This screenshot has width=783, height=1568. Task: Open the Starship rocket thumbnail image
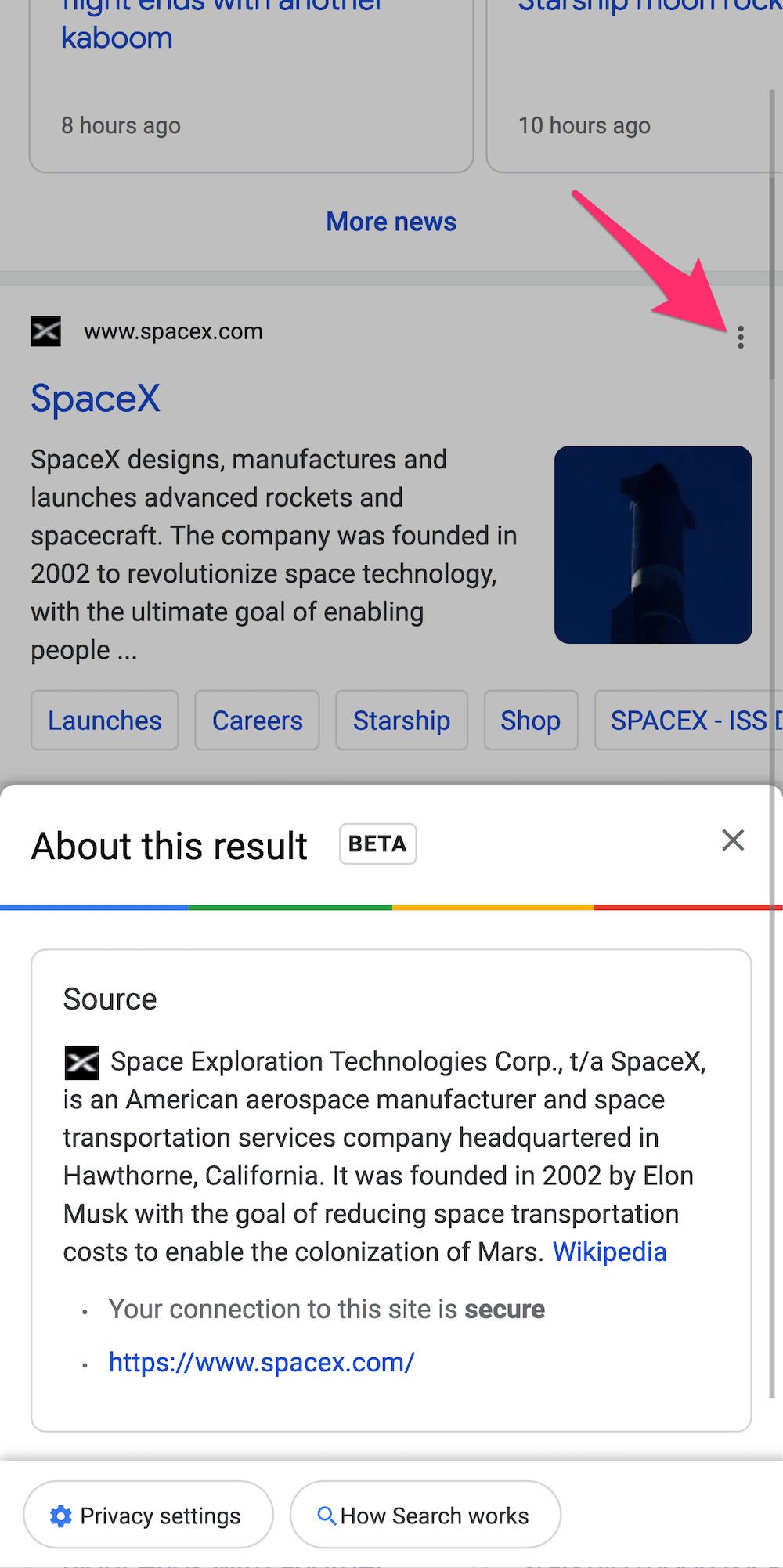pos(653,544)
